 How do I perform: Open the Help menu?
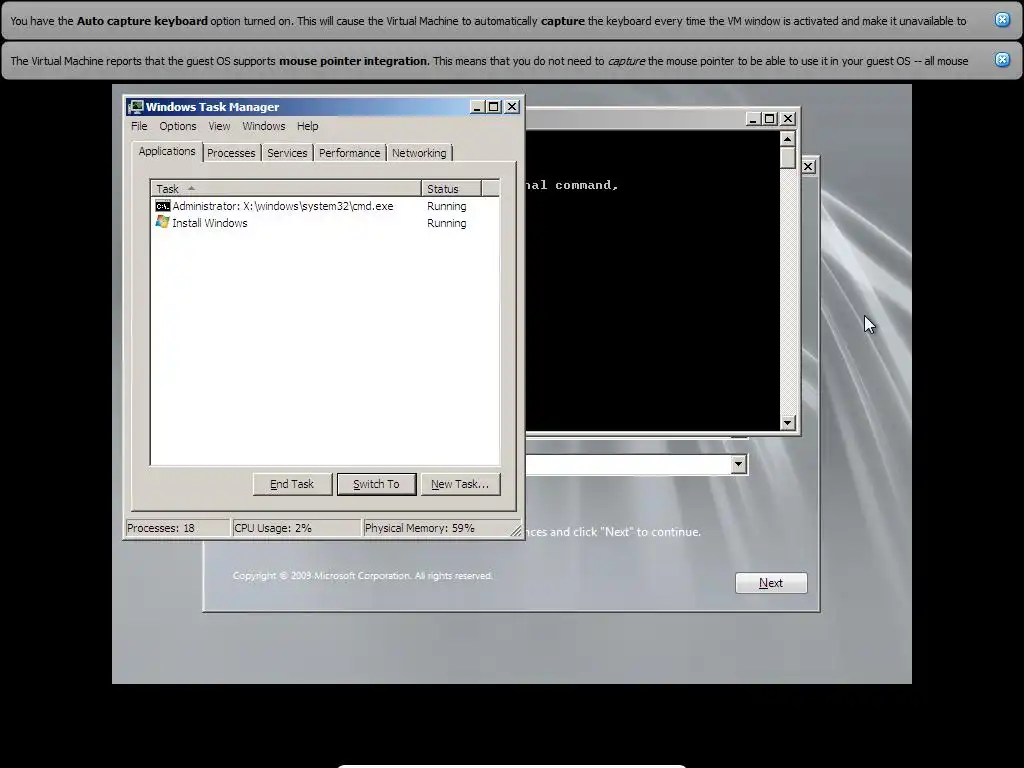pyautogui.click(x=308, y=126)
